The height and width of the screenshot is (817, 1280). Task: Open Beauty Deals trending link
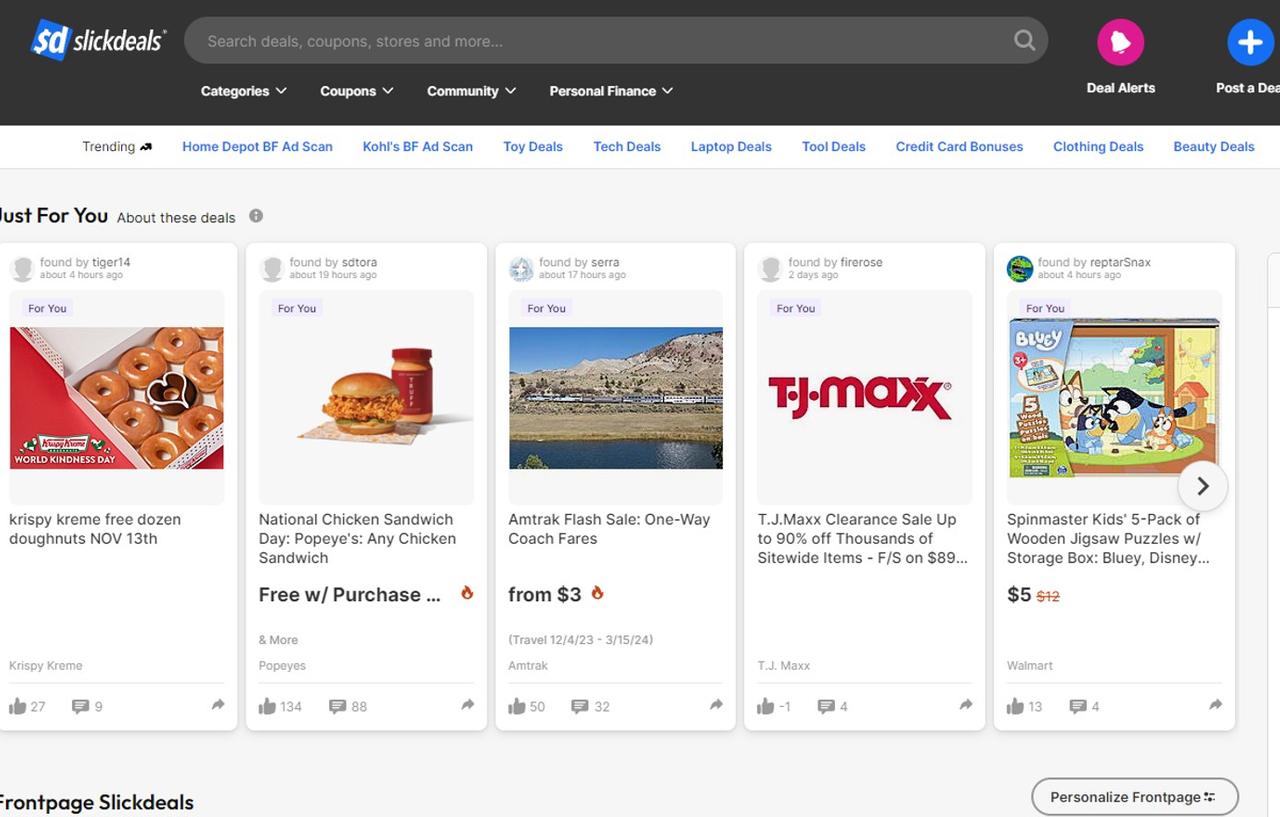(x=1214, y=146)
